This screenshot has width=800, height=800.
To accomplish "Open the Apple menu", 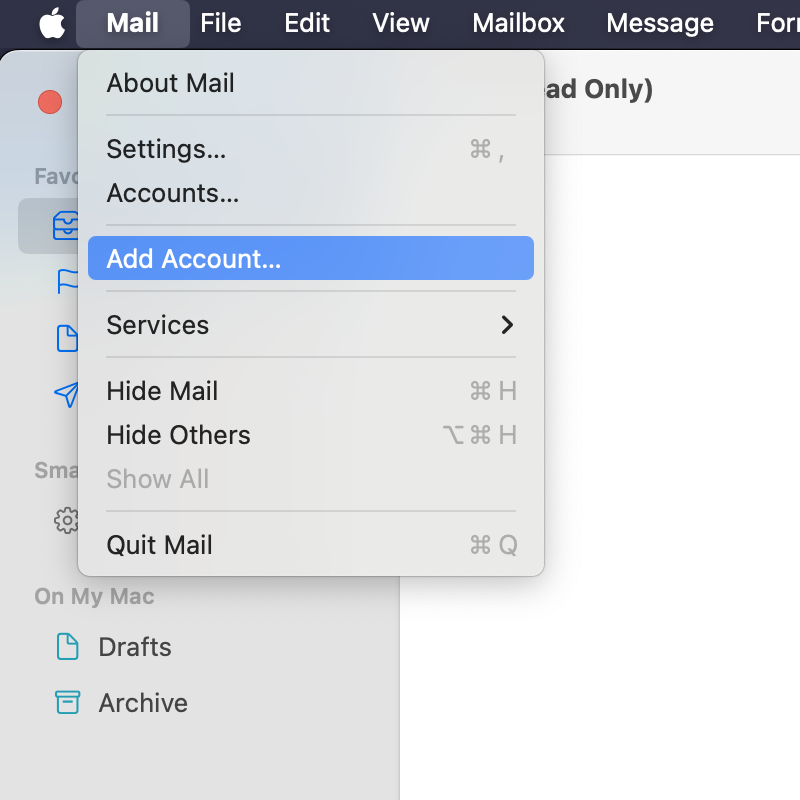I will coord(52,23).
